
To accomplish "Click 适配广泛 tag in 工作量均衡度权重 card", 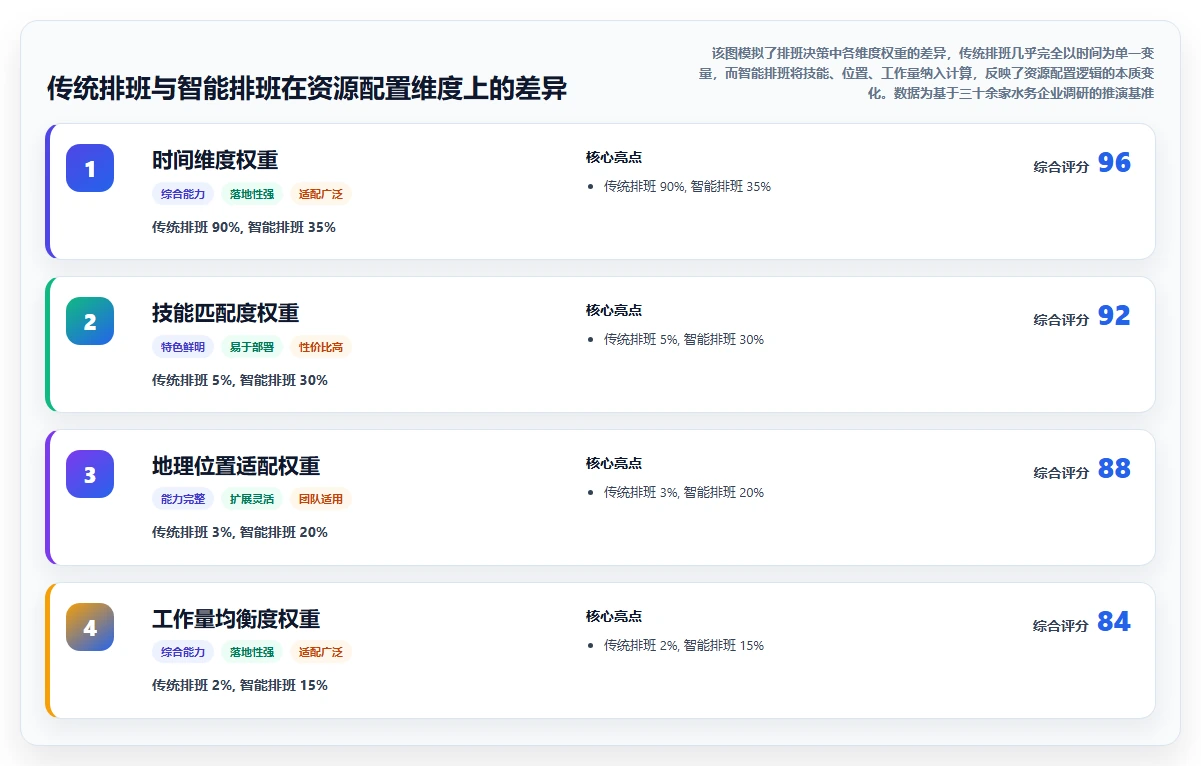I will (321, 652).
